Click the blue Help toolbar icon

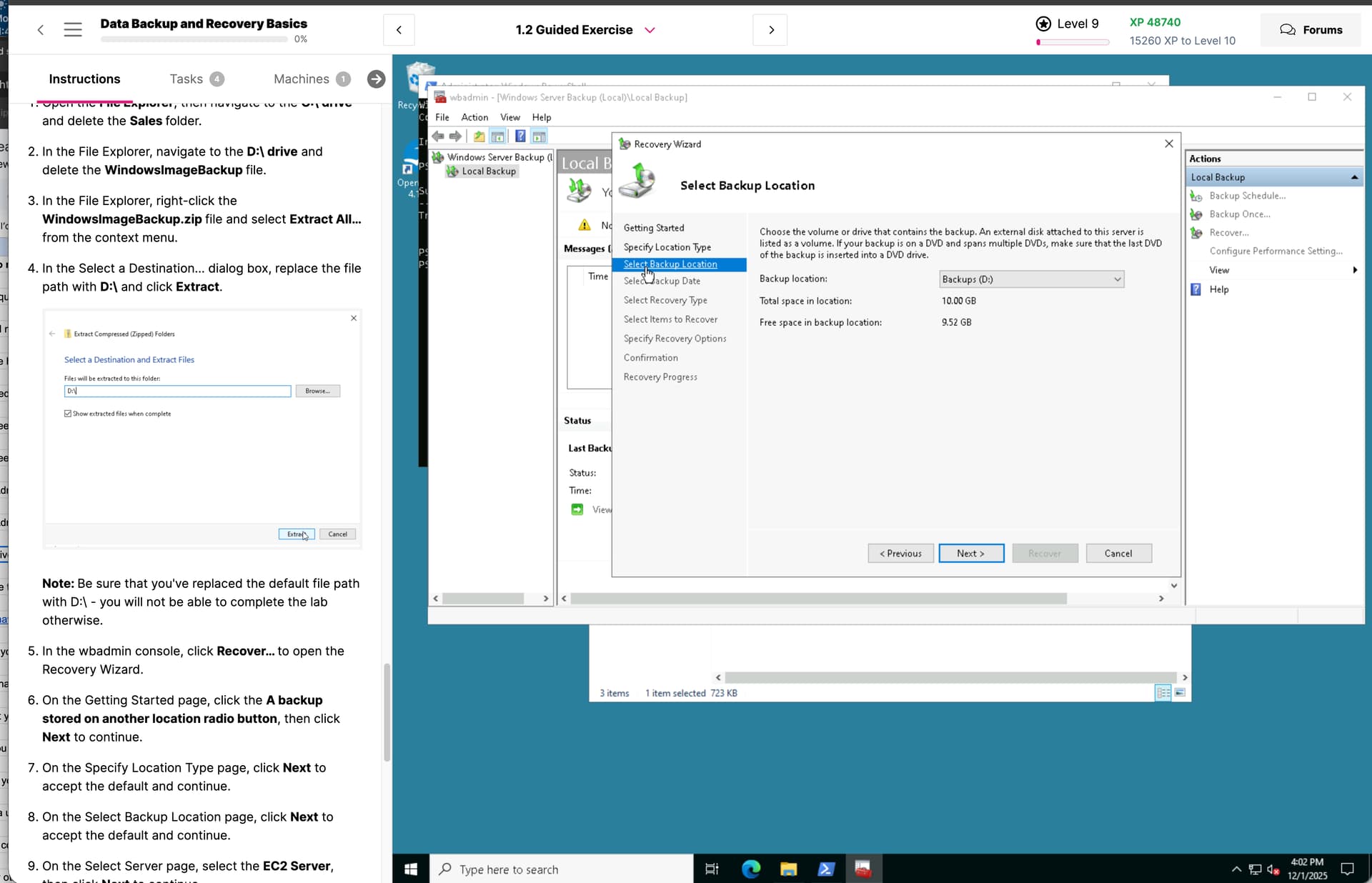coord(520,136)
